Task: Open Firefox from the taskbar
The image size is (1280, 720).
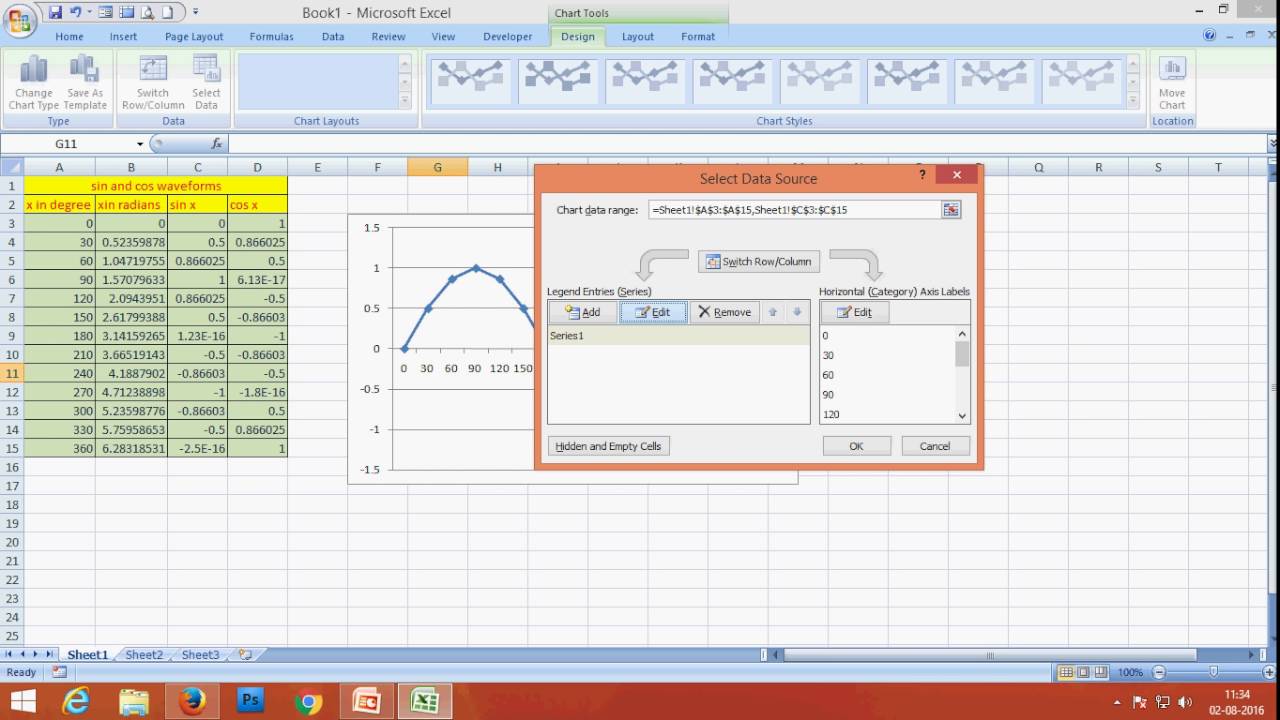Action: [x=193, y=701]
